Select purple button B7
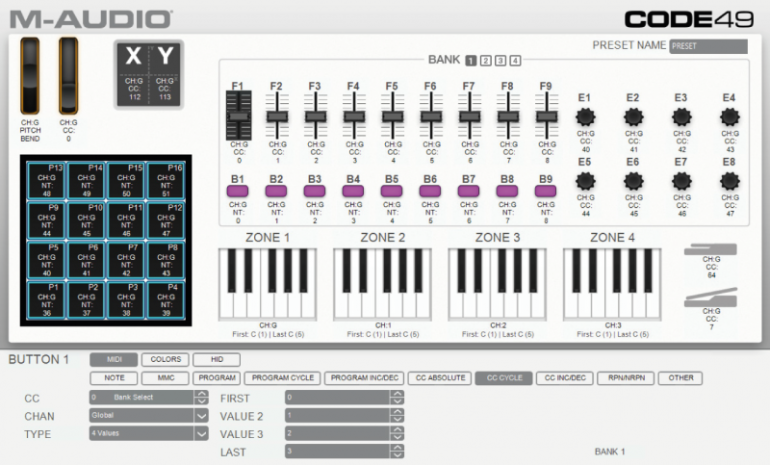 tap(468, 191)
